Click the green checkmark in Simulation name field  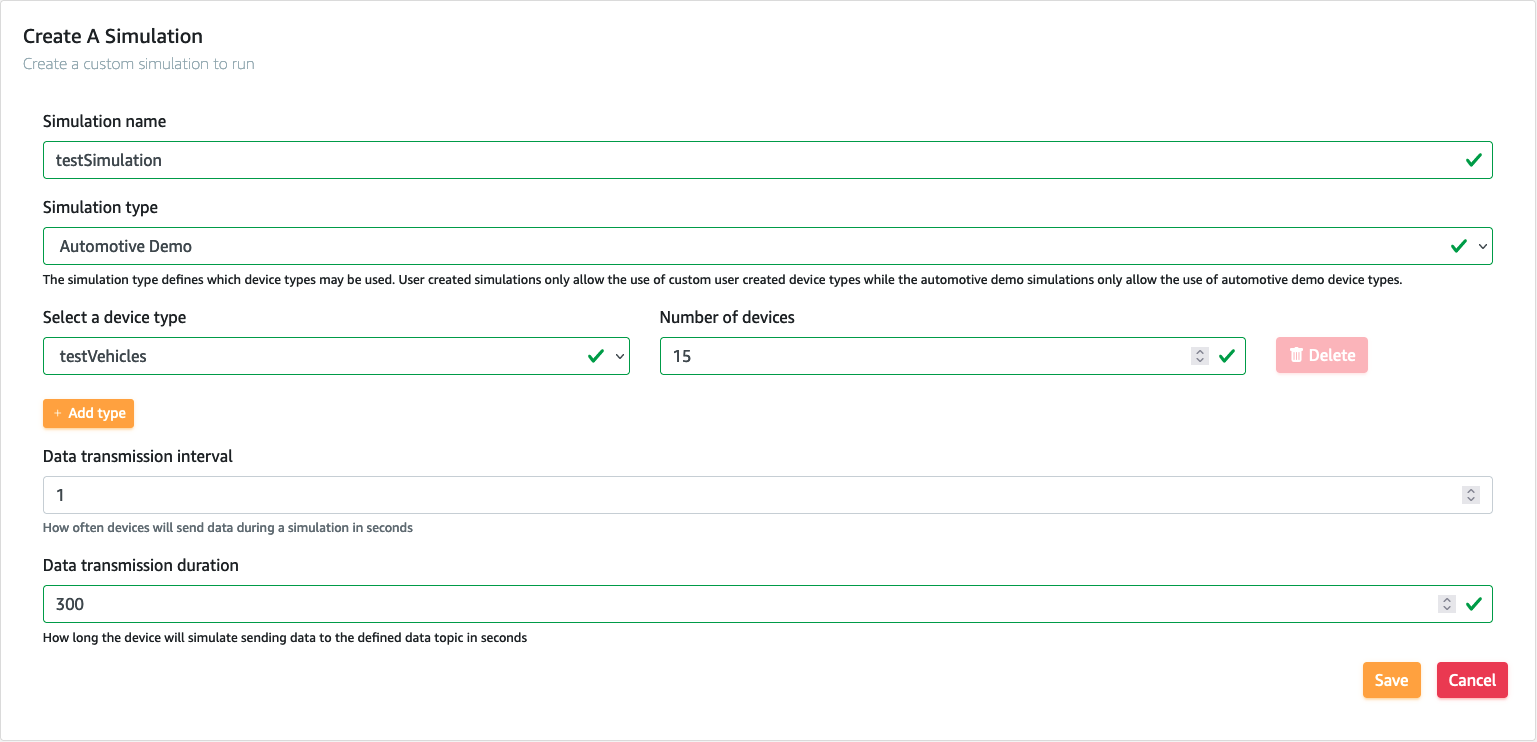(x=1473, y=160)
